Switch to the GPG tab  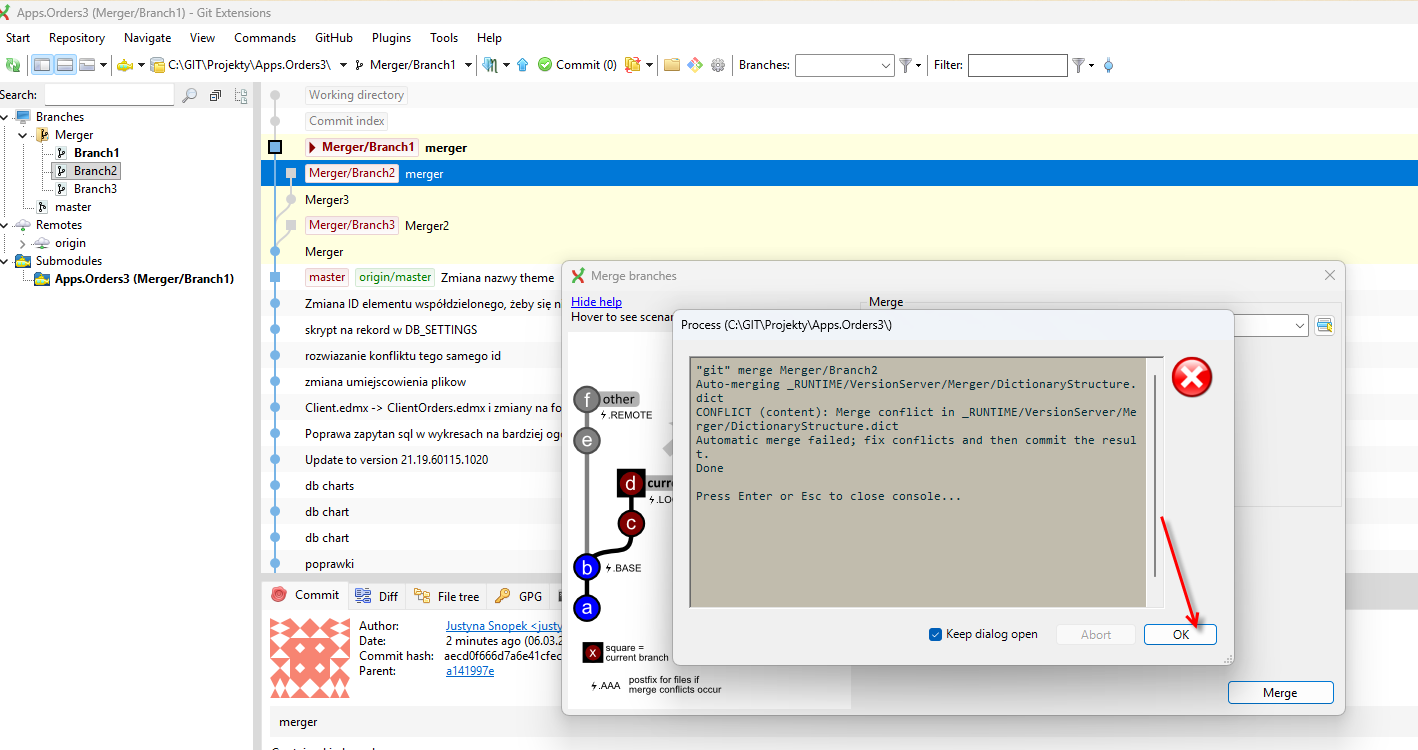click(x=519, y=596)
